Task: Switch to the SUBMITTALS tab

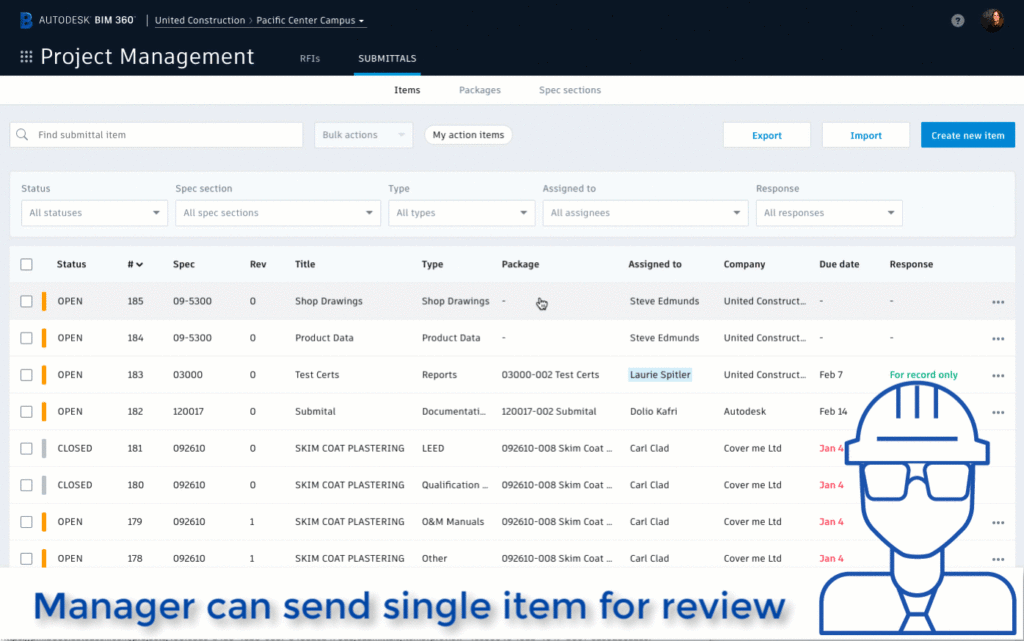Action: (387, 58)
